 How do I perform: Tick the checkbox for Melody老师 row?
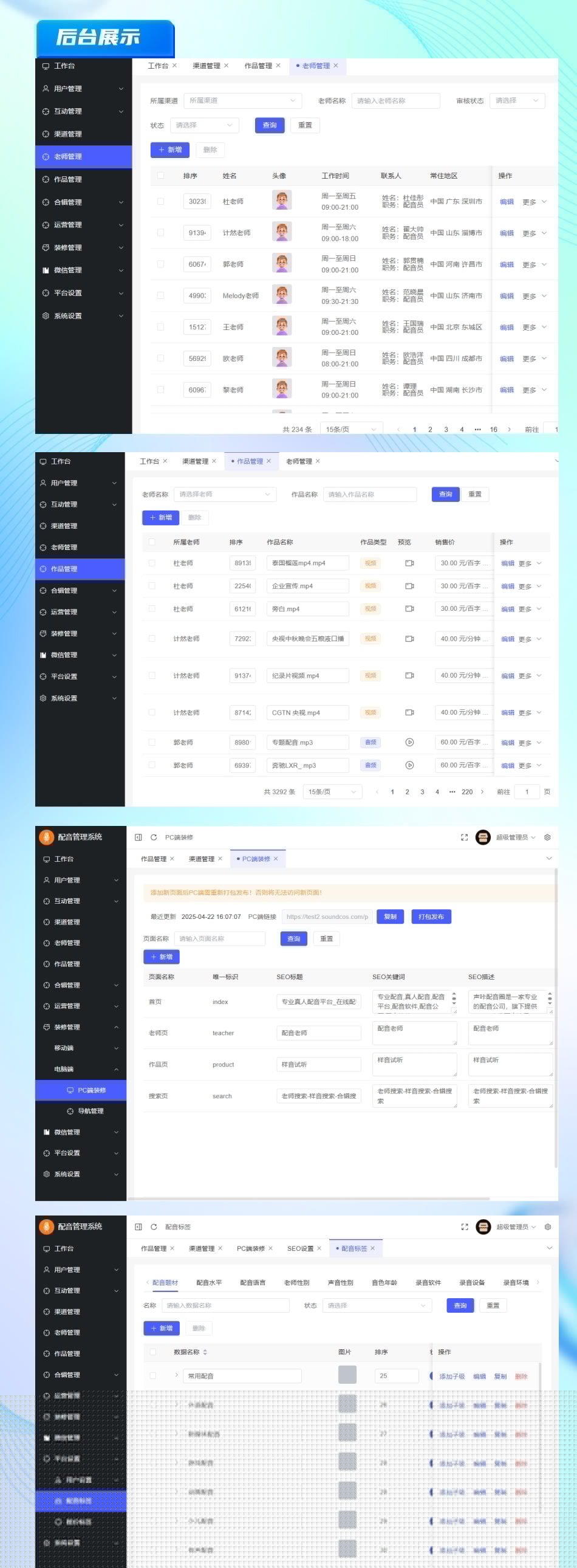pyautogui.click(x=160, y=295)
